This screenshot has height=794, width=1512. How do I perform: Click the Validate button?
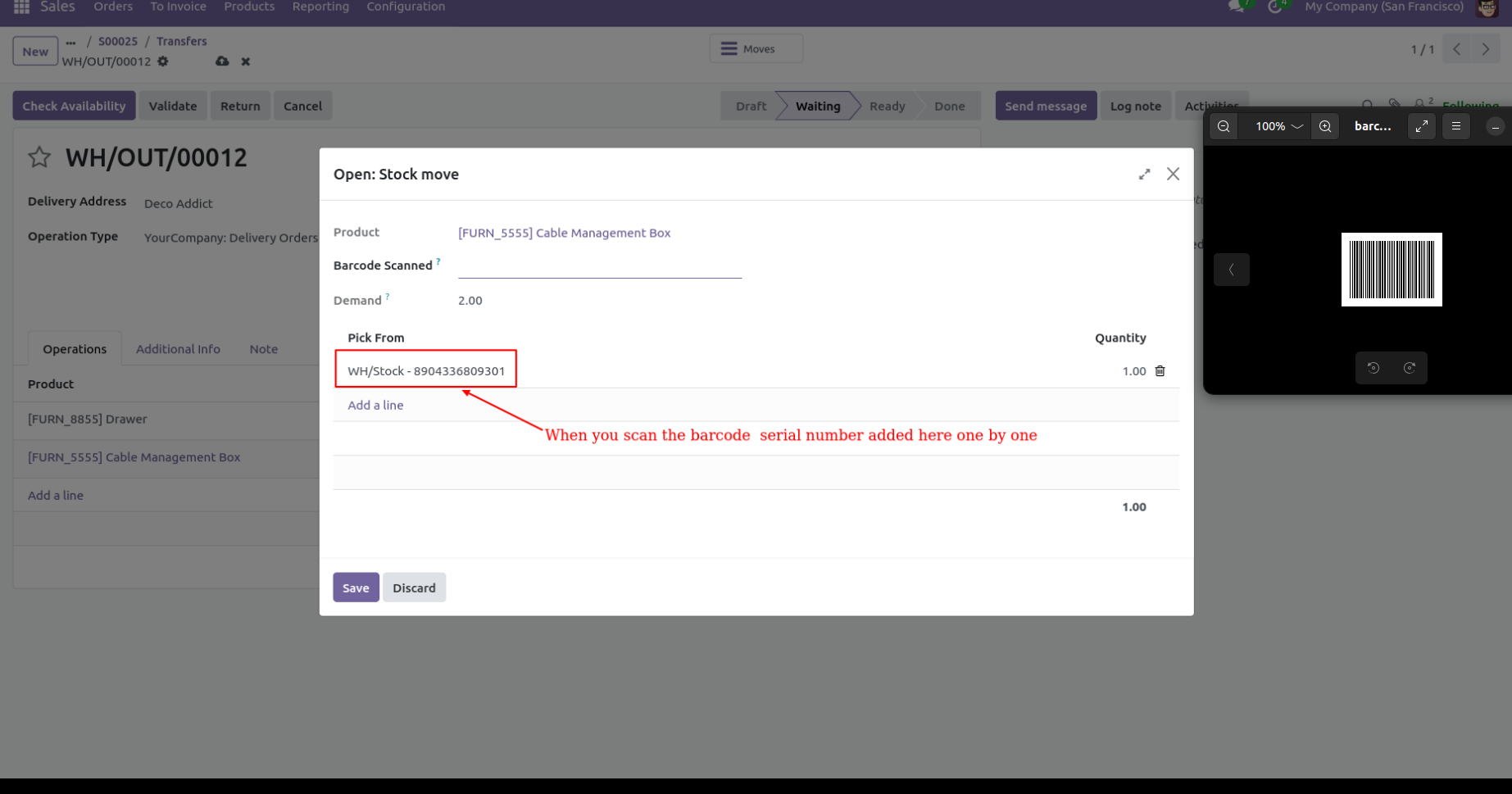click(x=173, y=106)
